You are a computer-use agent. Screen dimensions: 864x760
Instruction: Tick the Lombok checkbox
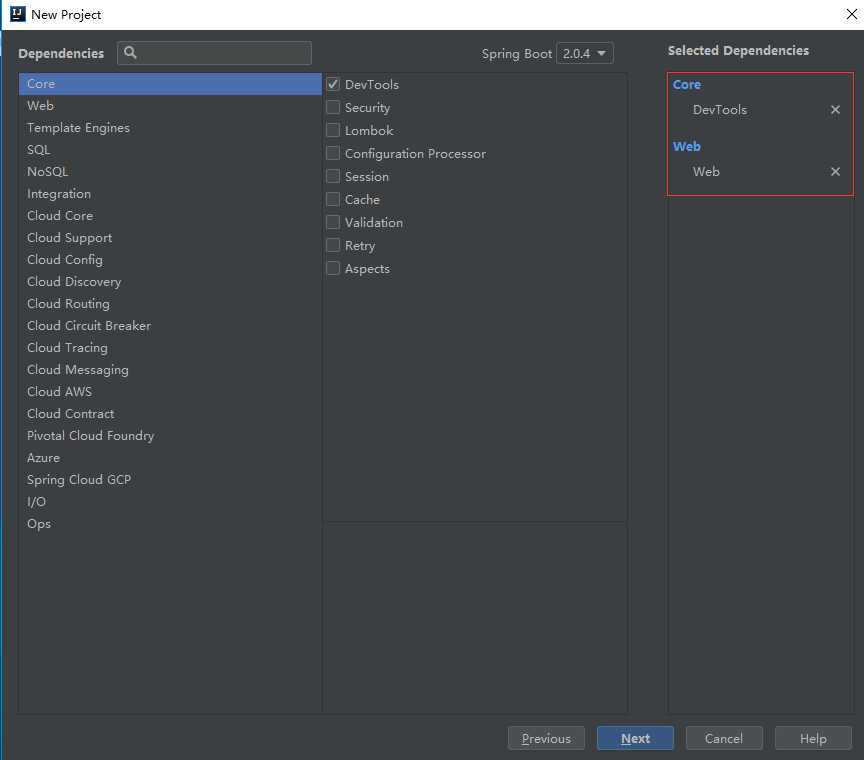333,131
